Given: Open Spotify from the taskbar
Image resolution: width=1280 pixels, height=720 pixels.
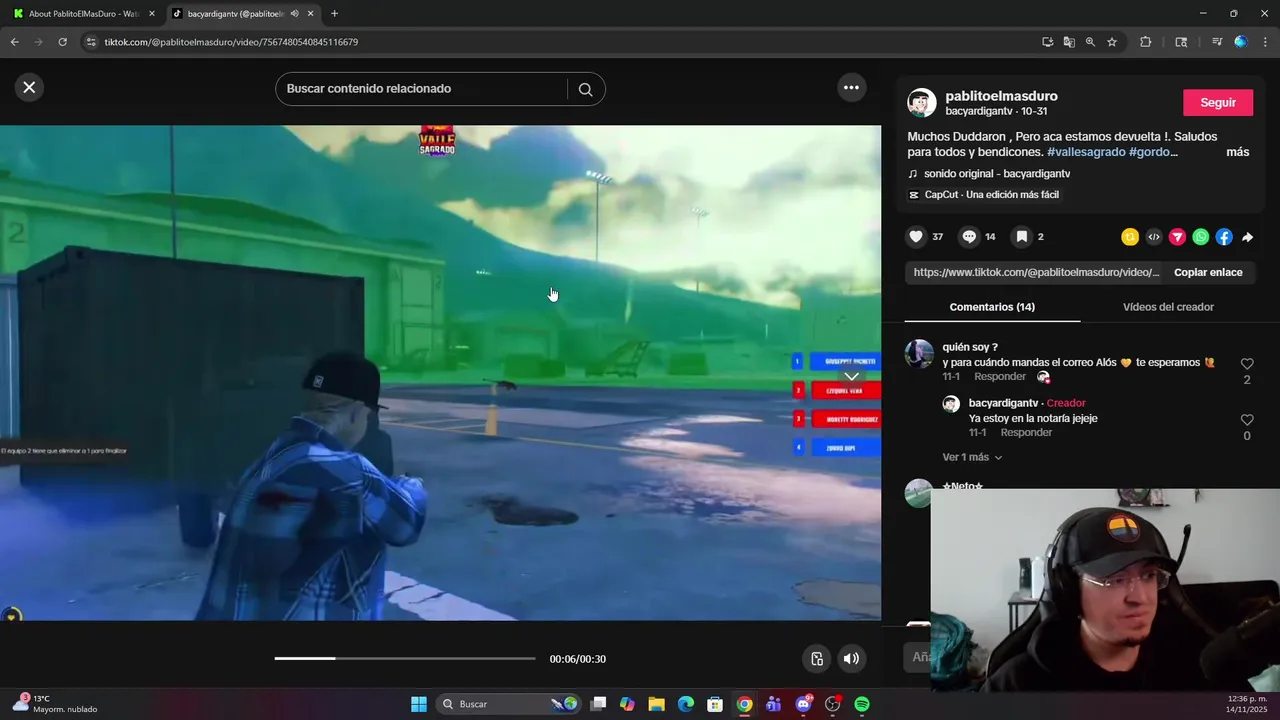Looking at the screenshot, I should (862, 704).
